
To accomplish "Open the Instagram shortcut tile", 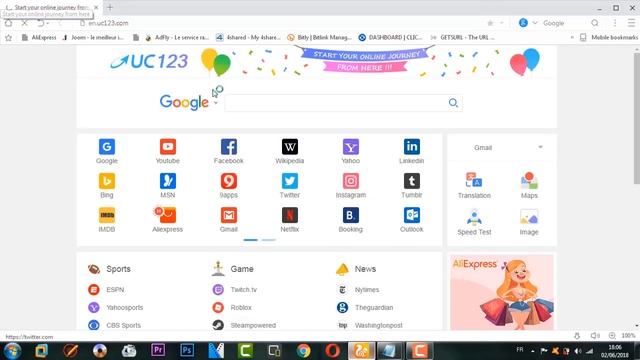I will pyautogui.click(x=351, y=186).
